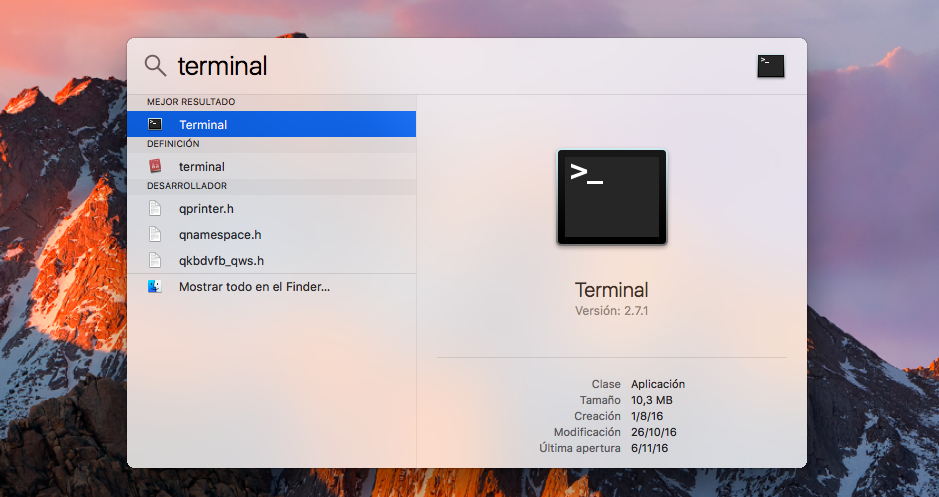The width and height of the screenshot is (939, 497).
Task: Click the Spotlight magnifying glass icon
Action: coord(156,65)
